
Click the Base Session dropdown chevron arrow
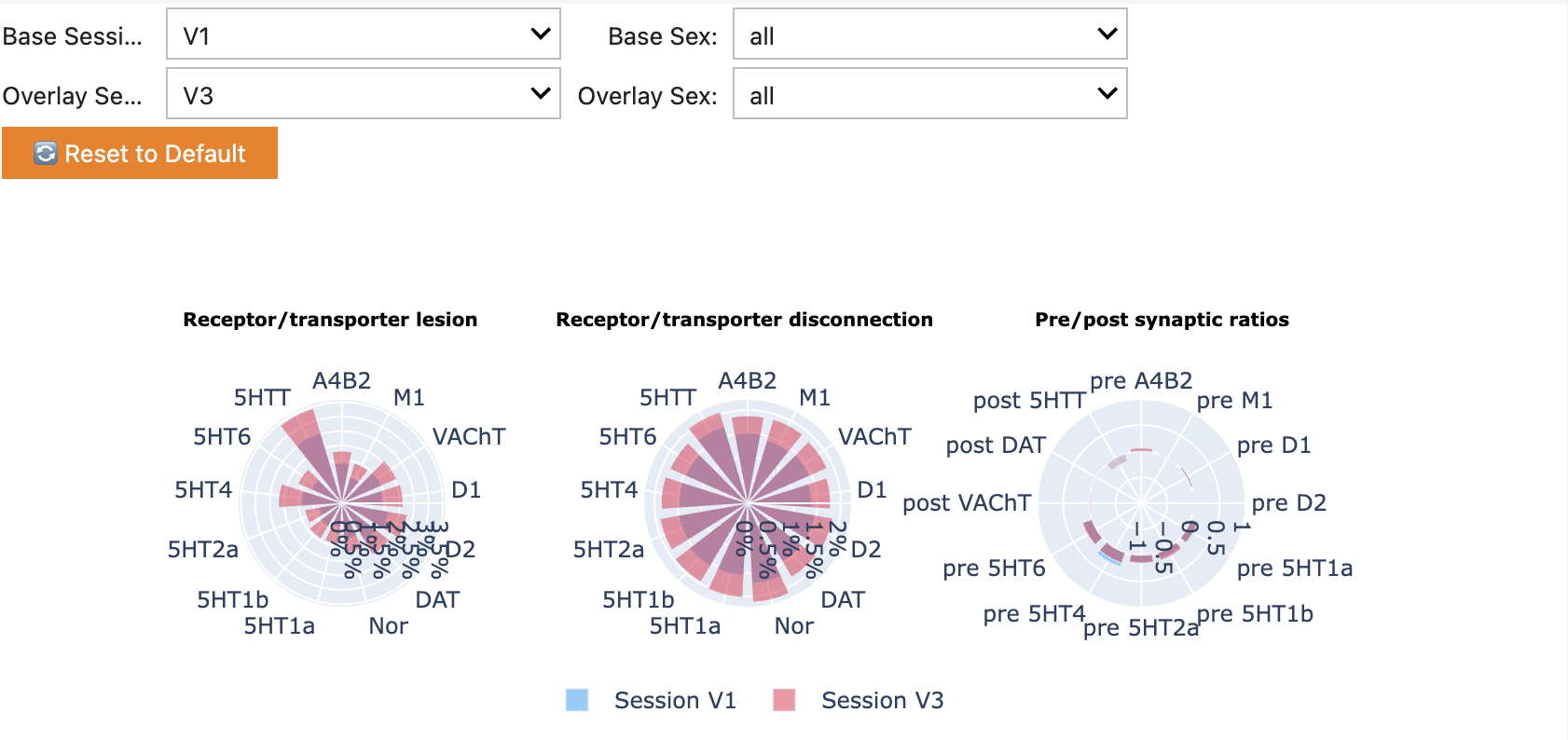(540, 34)
